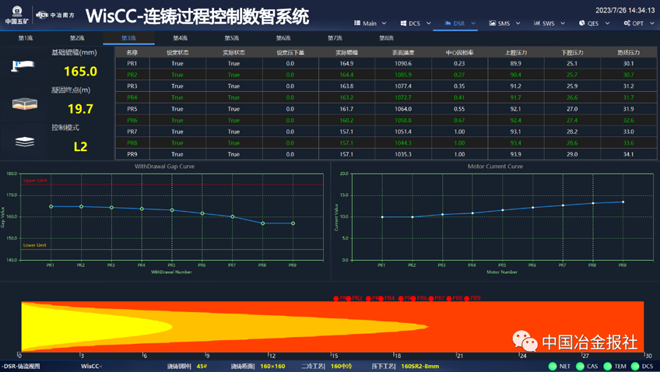The image size is (660, 372).
Task: Click the Main menu grid icon
Action: [357, 23]
